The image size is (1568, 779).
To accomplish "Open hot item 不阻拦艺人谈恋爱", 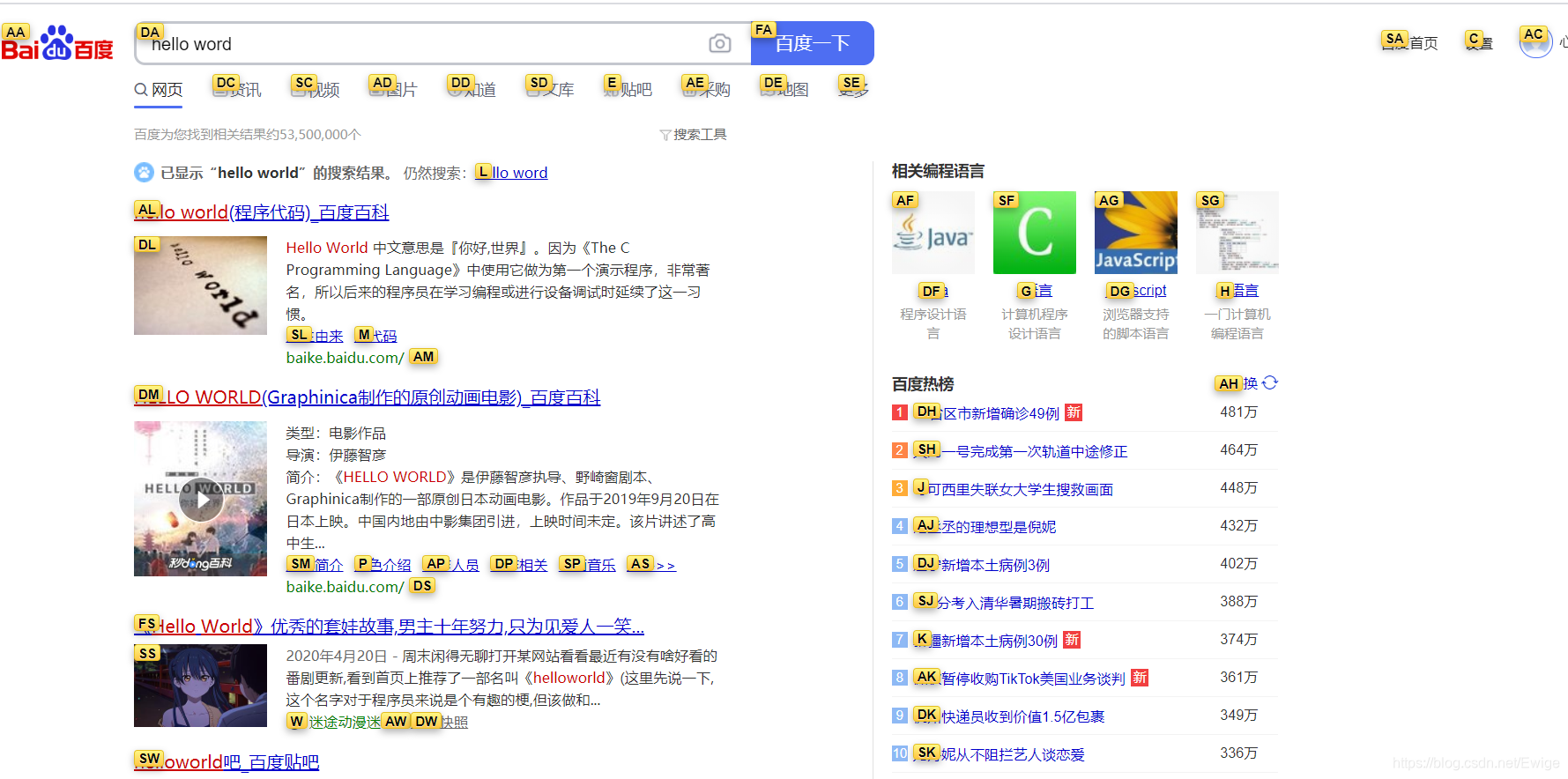I will 1000,754.
